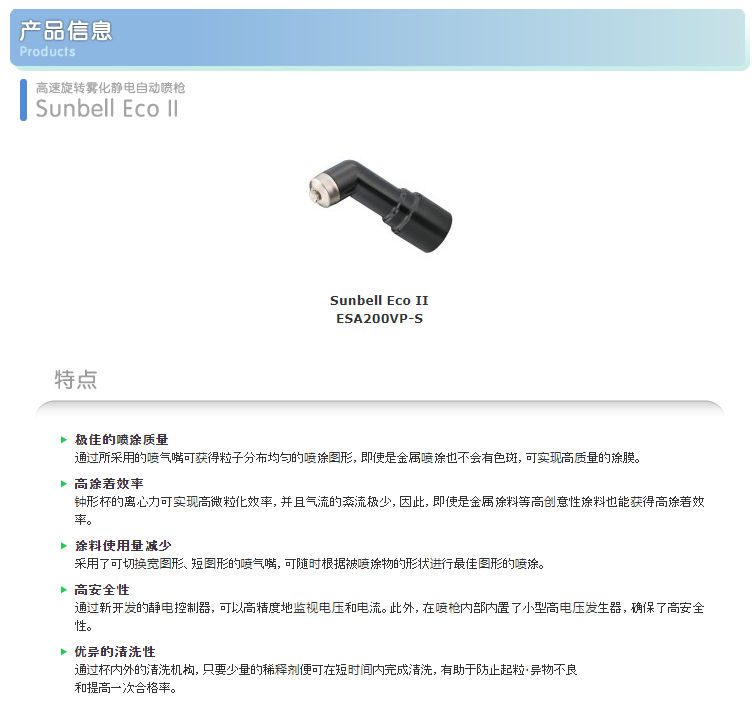Click the paragraph describing the electrostatic controller
This screenshot has height=712, width=756.
[x=390, y=617]
